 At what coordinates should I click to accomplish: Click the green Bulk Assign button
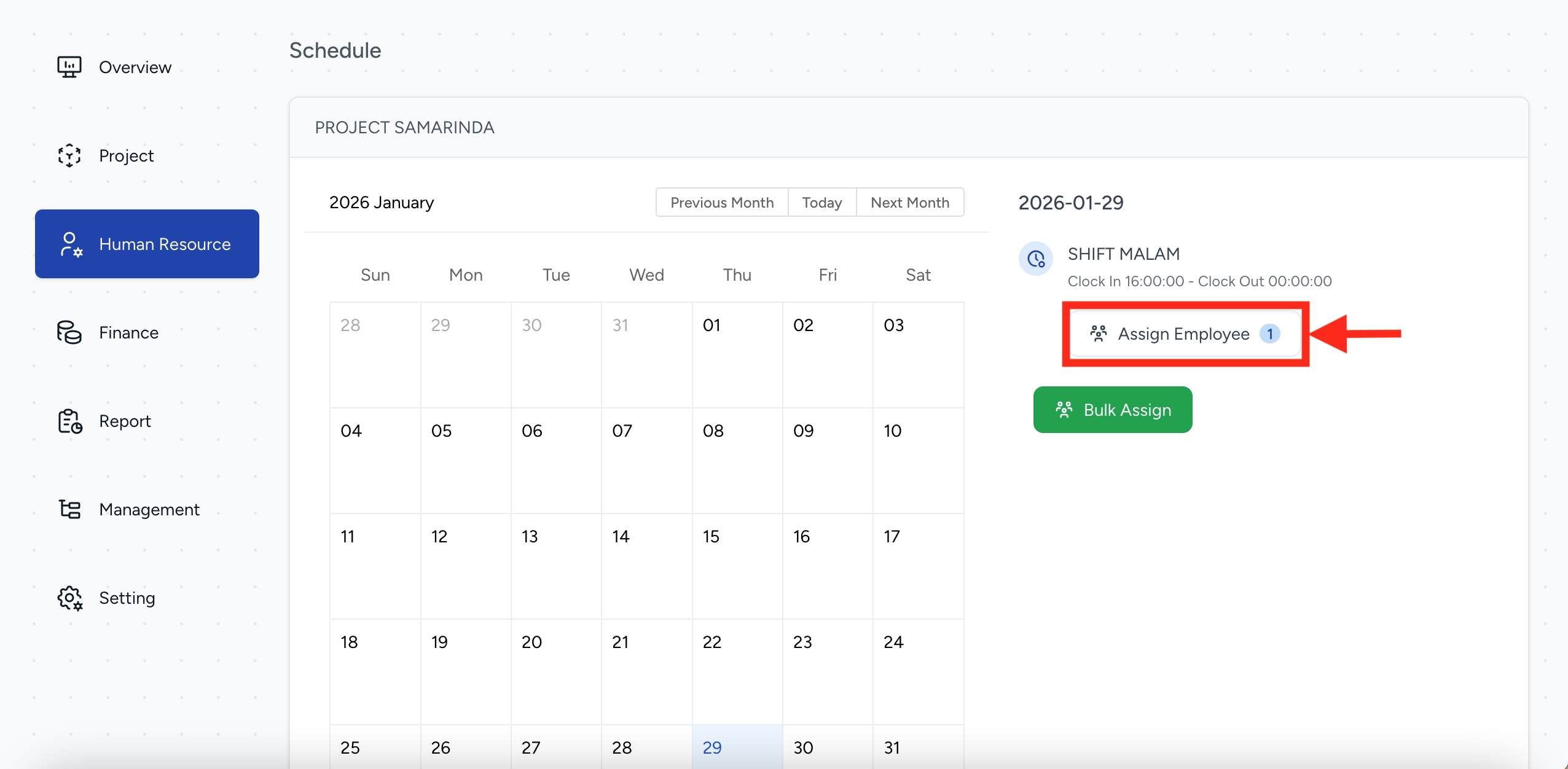[1113, 410]
